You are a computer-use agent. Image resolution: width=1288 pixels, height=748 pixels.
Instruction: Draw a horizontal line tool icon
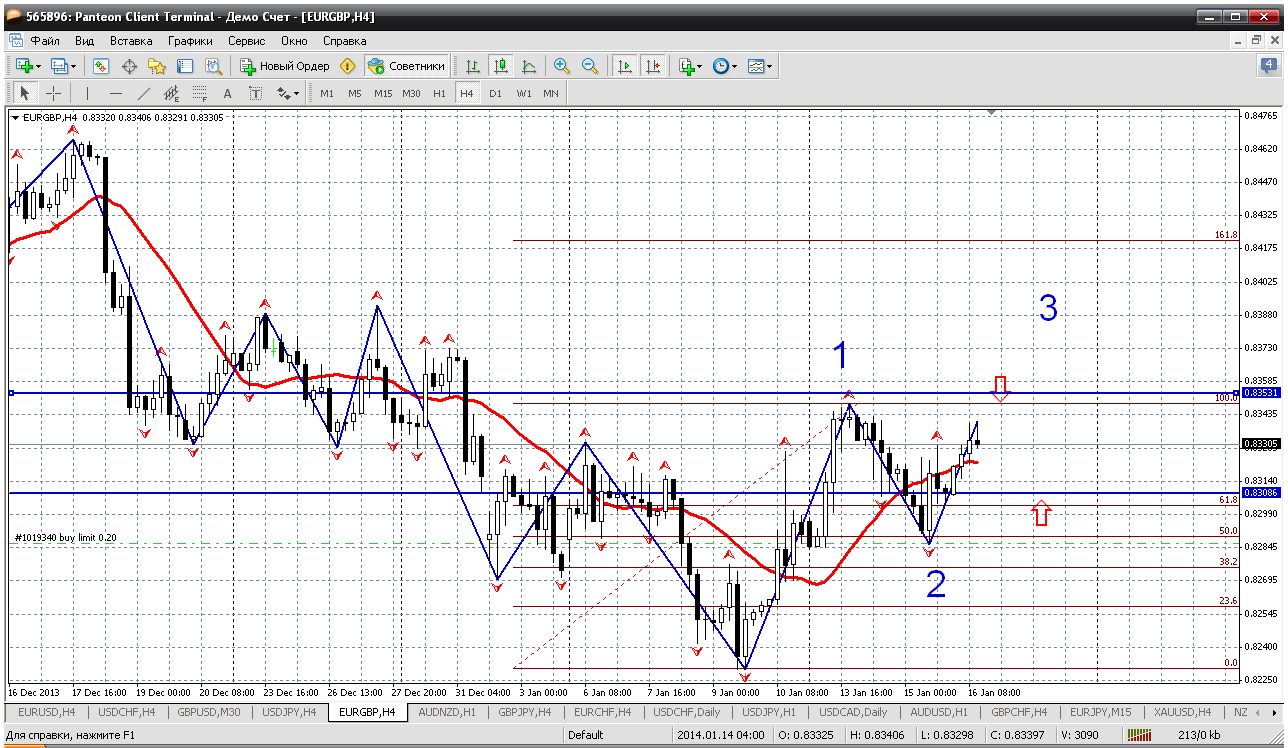click(x=115, y=93)
